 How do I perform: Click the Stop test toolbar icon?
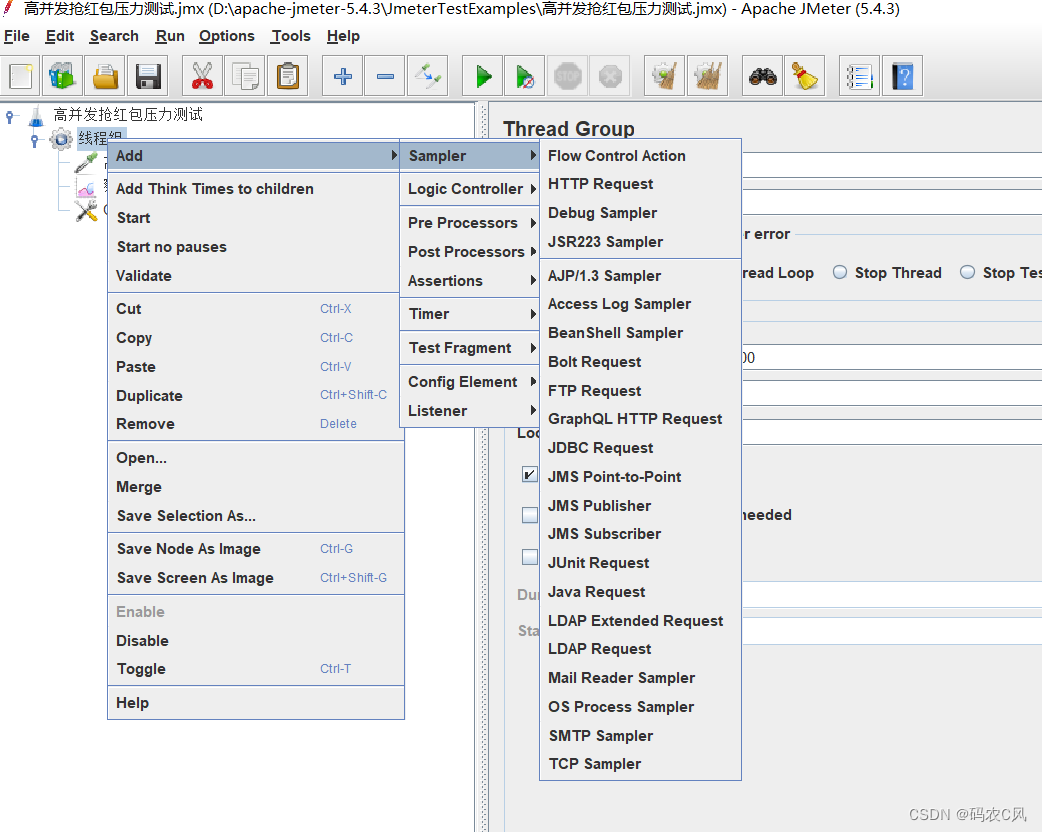pos(568,76)
